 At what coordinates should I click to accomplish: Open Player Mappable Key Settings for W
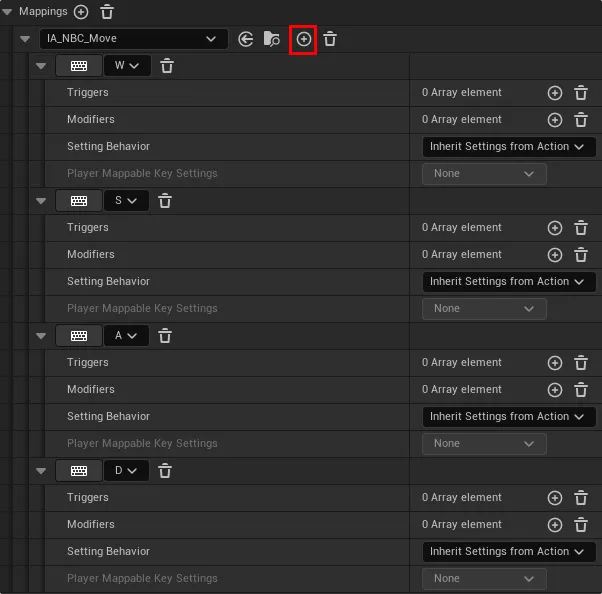click(484, 174)
